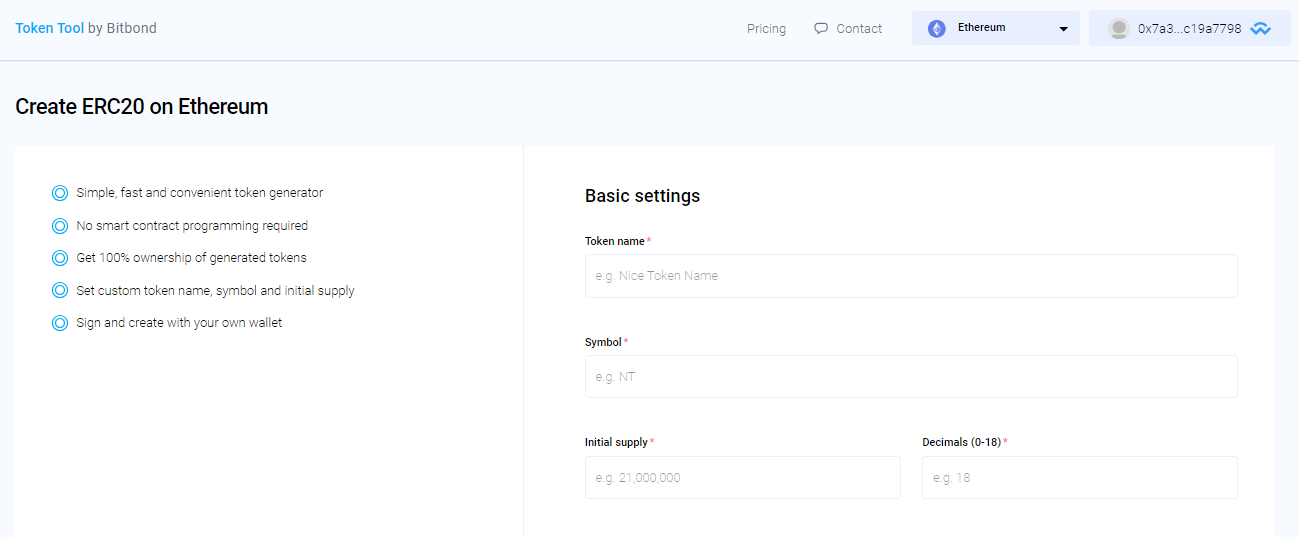Click text 'Simple, fast and convenient token generator'
This screenshot has height=537, width=1299.
[200, 193]
